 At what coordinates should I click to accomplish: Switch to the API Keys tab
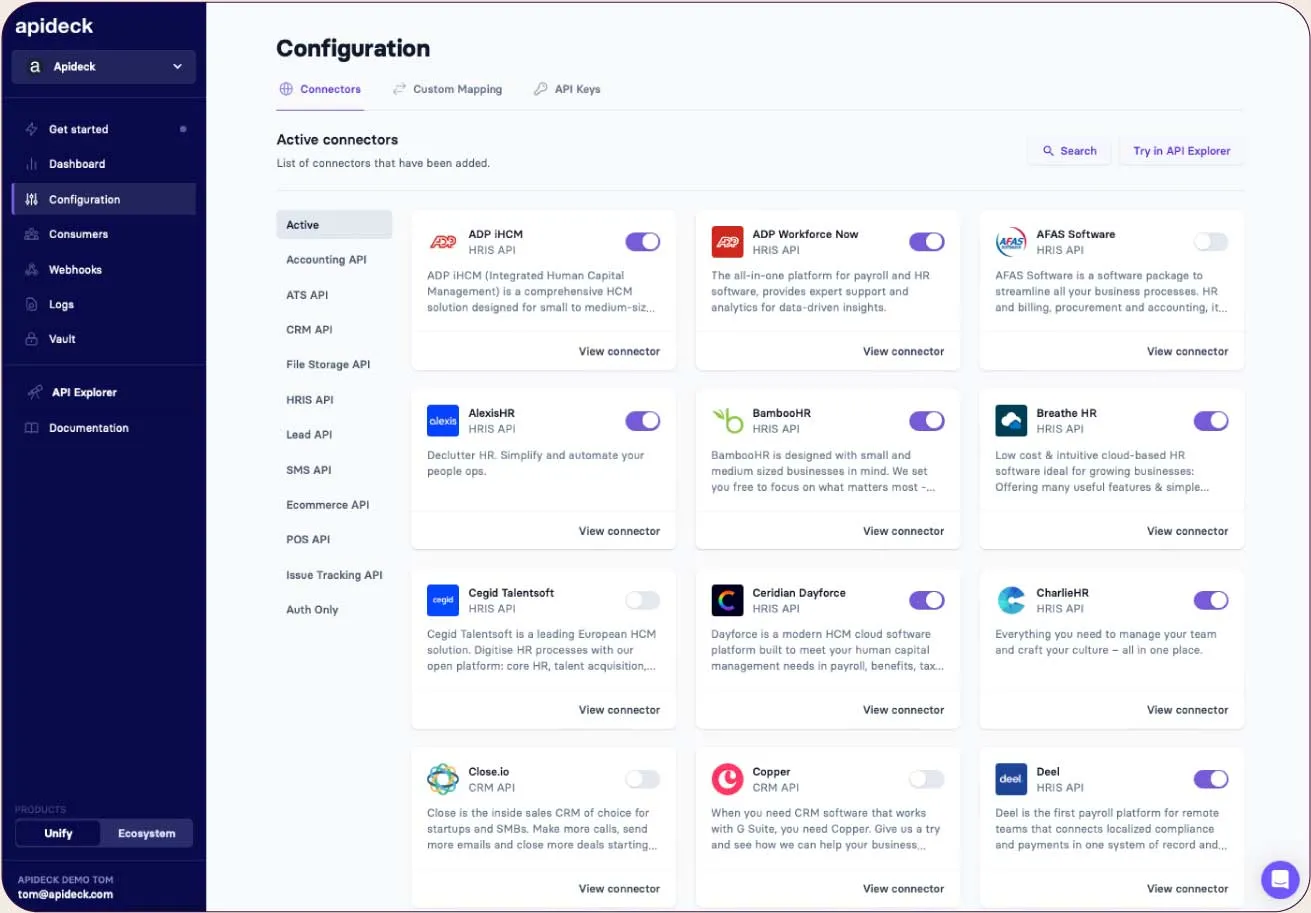[x=567, y=89]
